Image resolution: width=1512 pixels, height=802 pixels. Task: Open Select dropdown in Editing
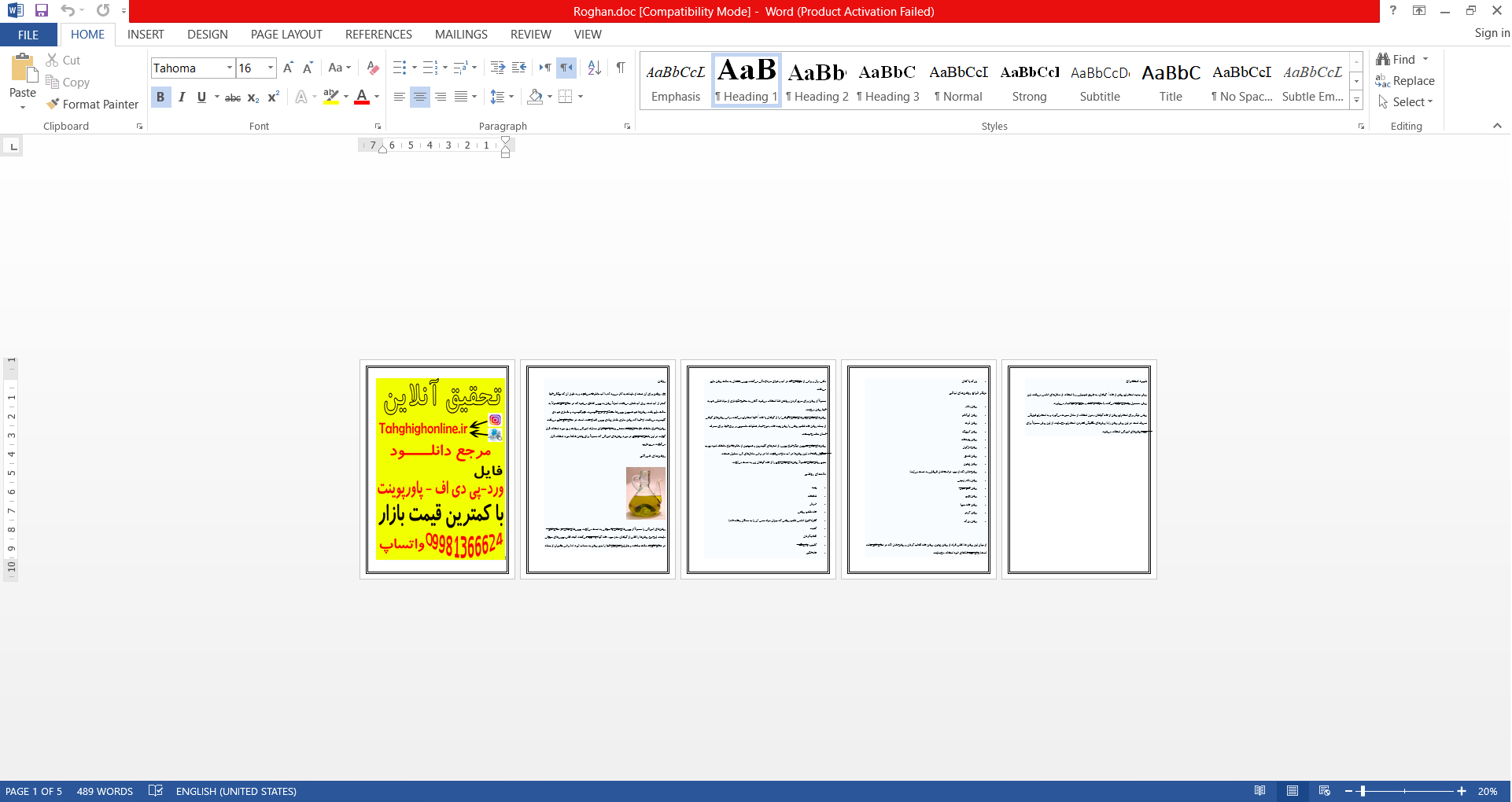click(x=1406, y=102)
